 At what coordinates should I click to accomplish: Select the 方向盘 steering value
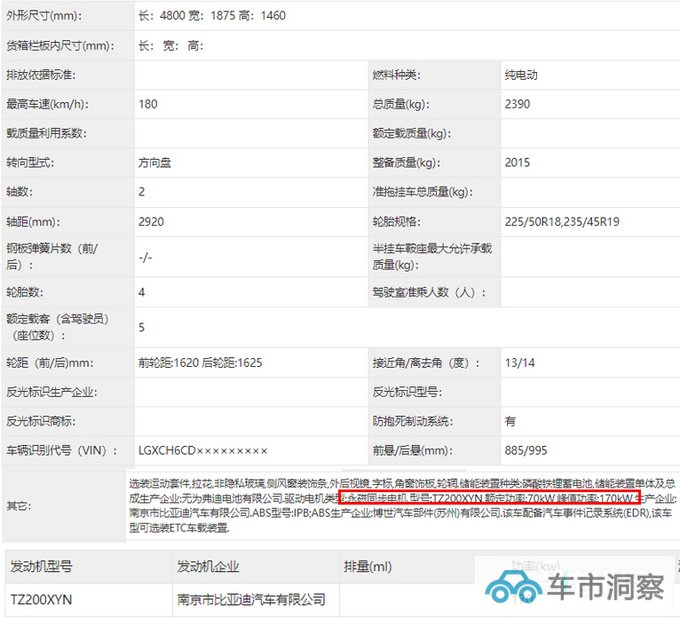pyautogui.click(x=155, y=163)
